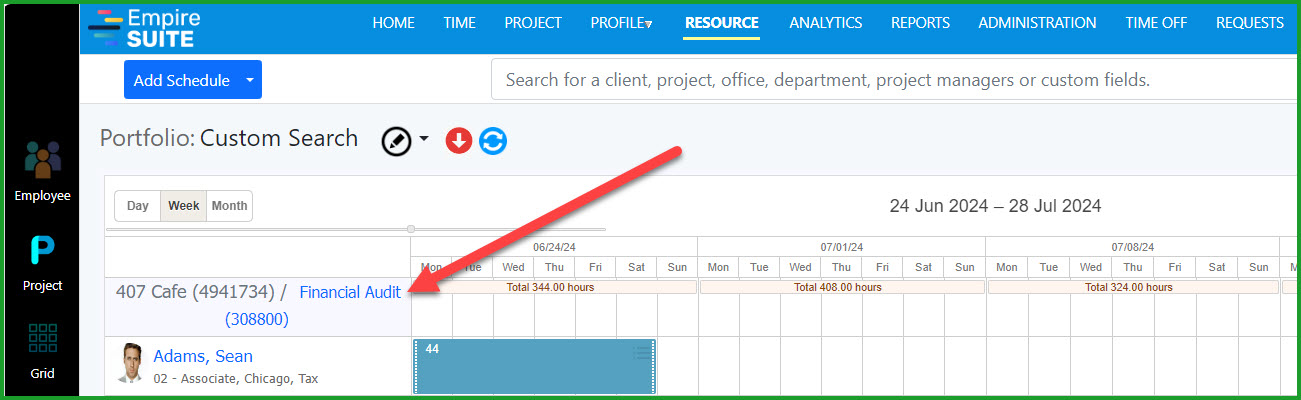This screenshot has width=1301, height=400.
Task: Click the Empire Suite logo
Action: click(x=142, y=28)
